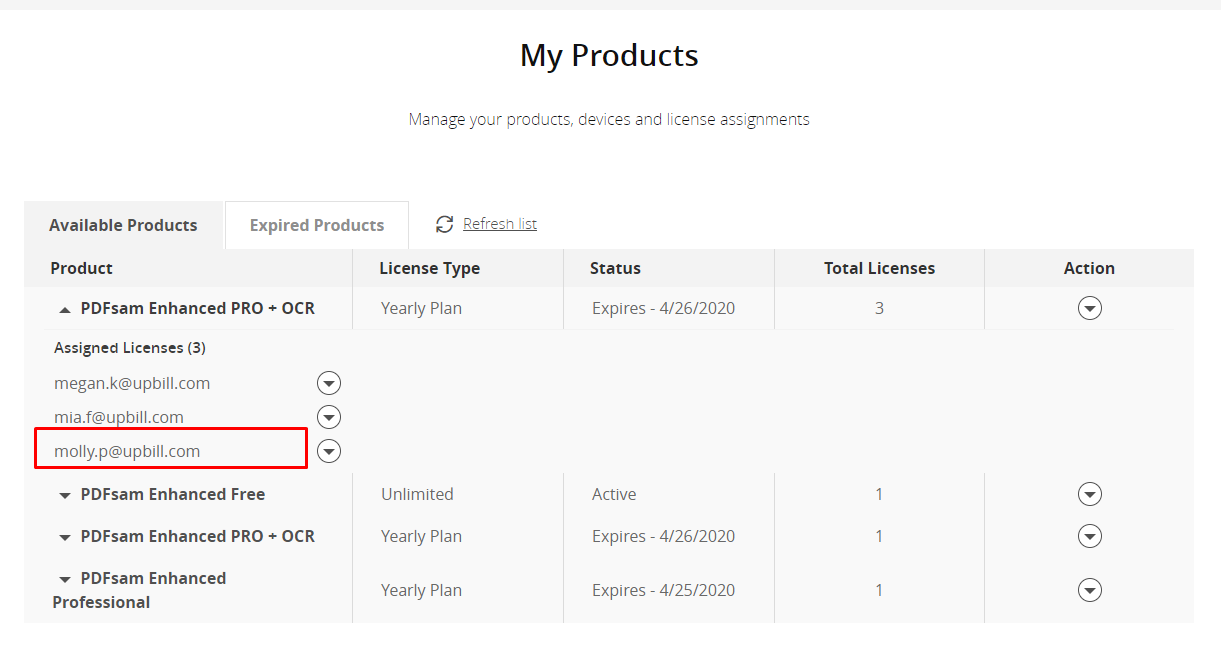Expand the PDFsam Enhanced Free row triangle
Screen dimensions: 1221x654
tap(65, 495)
